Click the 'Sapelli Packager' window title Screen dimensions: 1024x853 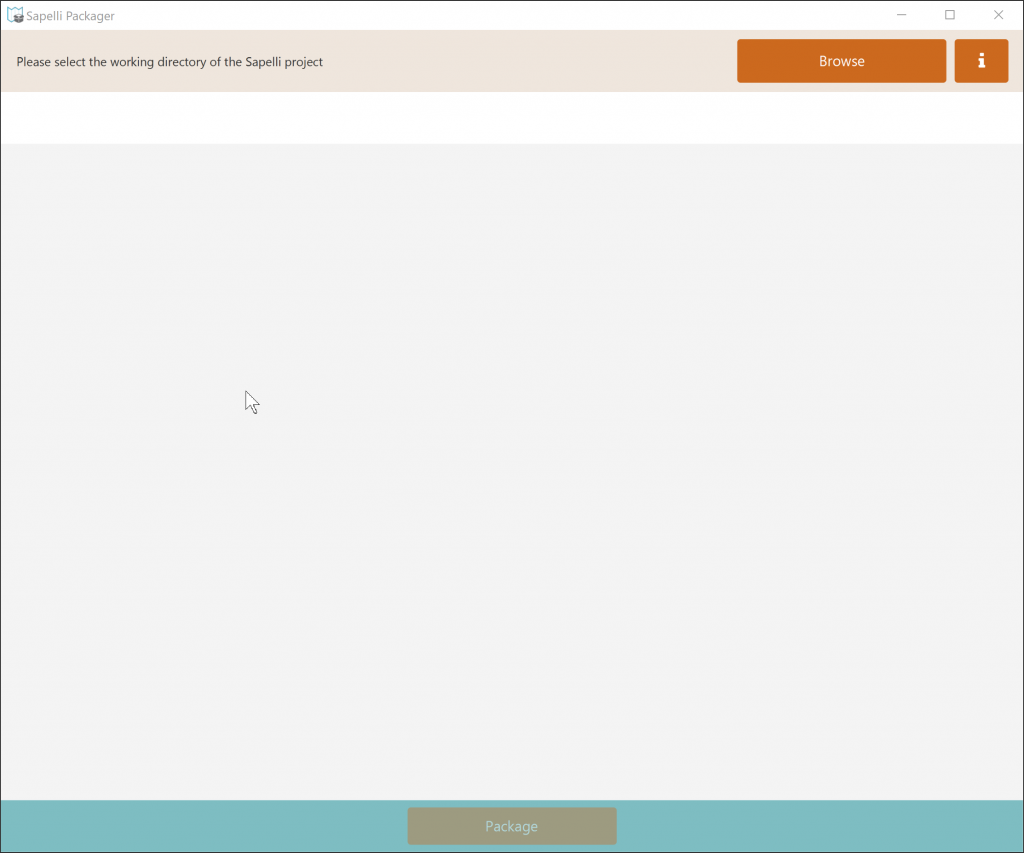71,16
